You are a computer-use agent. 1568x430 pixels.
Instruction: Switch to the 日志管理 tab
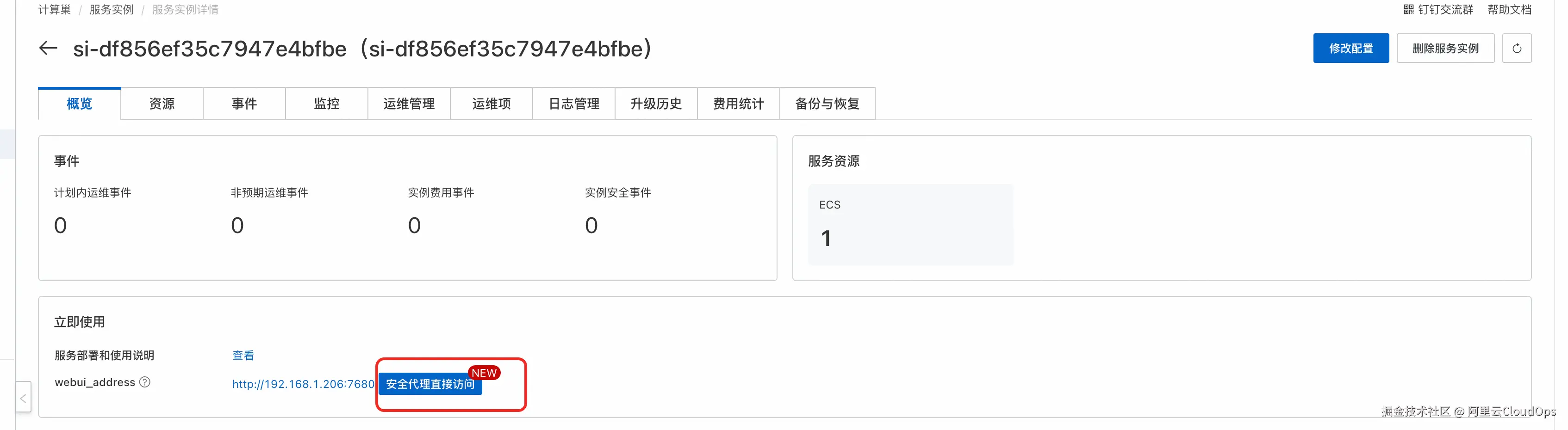coord(574,104)
